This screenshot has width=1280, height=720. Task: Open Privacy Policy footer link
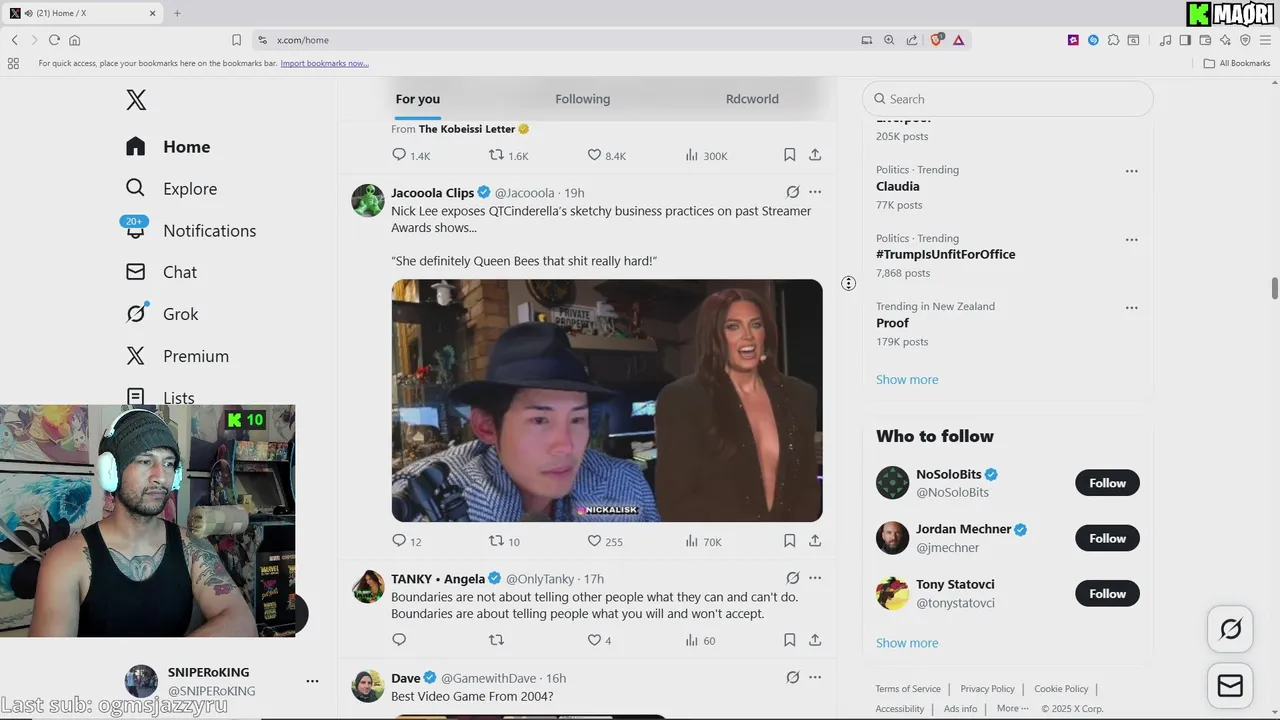[x=987, y=689]
